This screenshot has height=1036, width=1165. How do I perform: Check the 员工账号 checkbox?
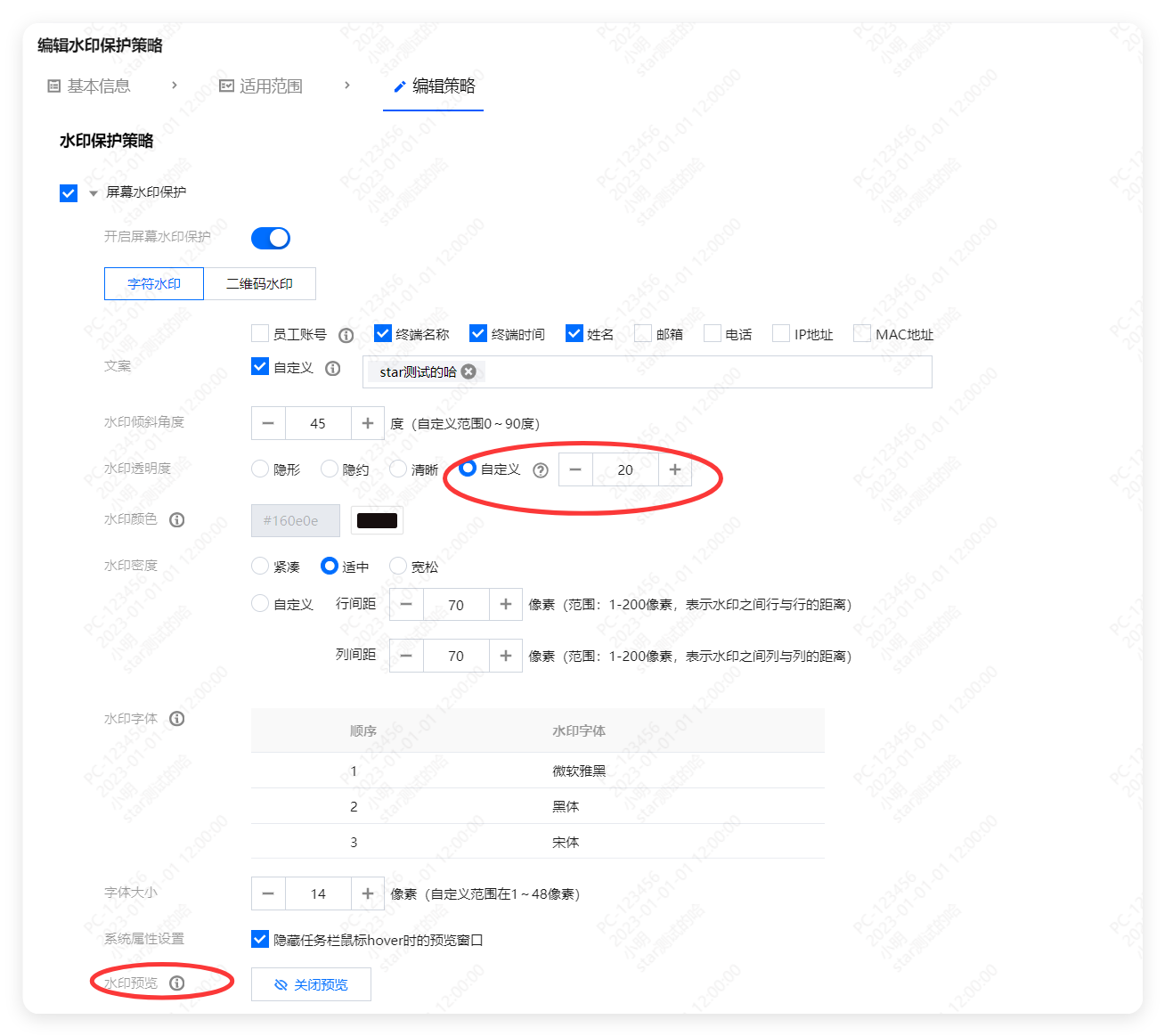(260, 333)
